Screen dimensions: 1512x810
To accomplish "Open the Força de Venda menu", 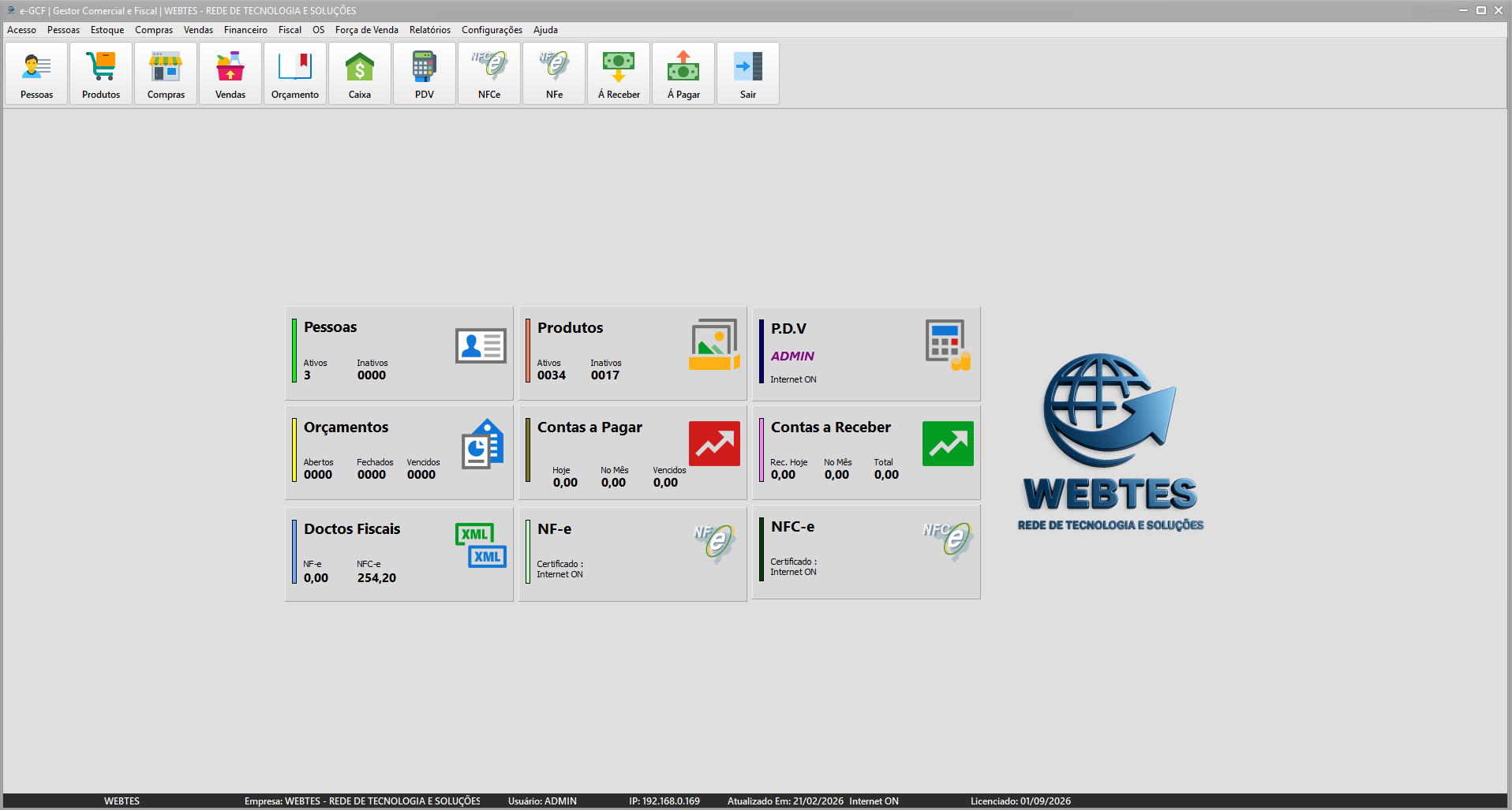I will [x=366, y=30].
